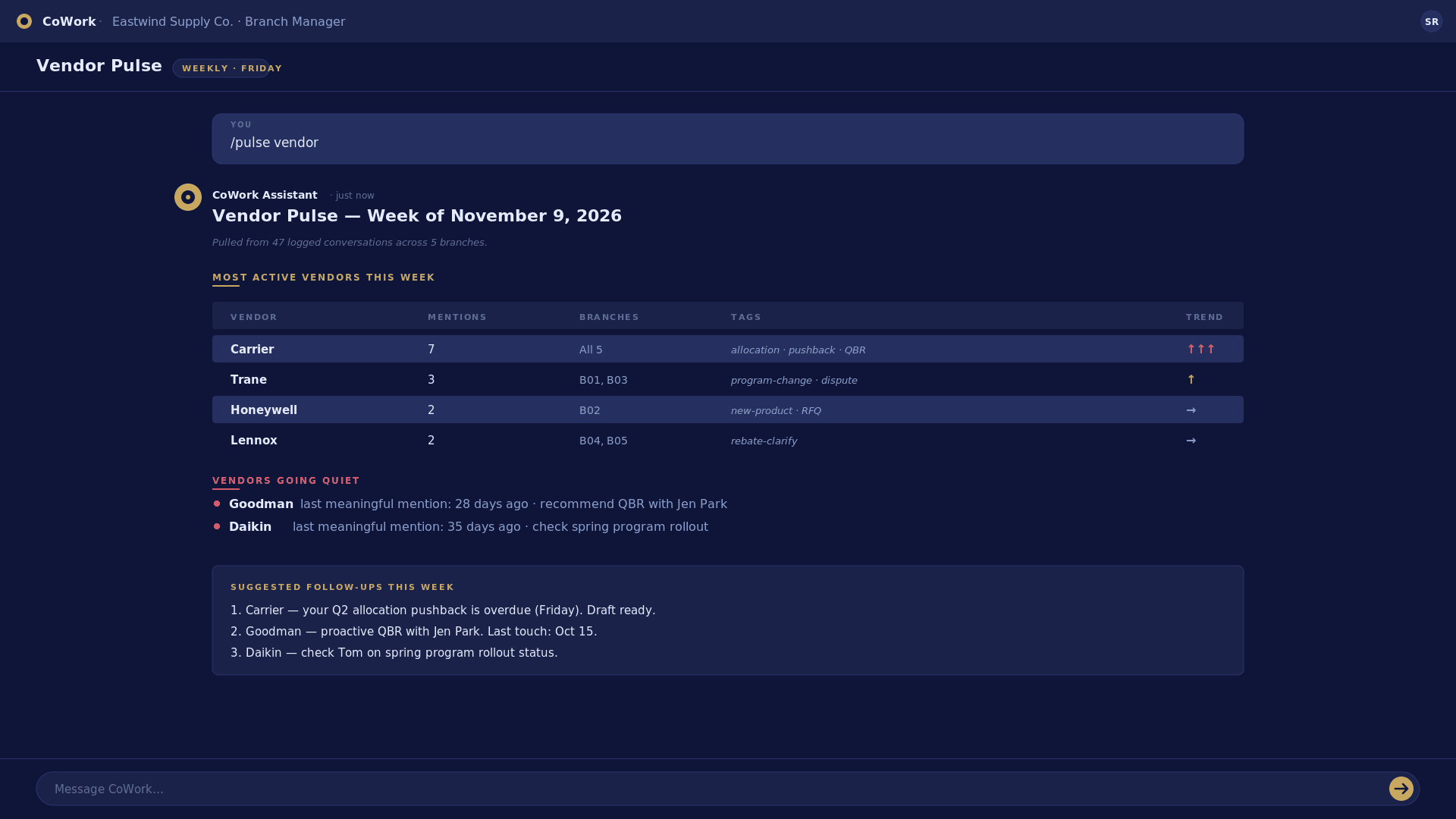The image size is (1456, 819).
Task: Open the SR user avatar menu
Action: [x=1431, y=21]
